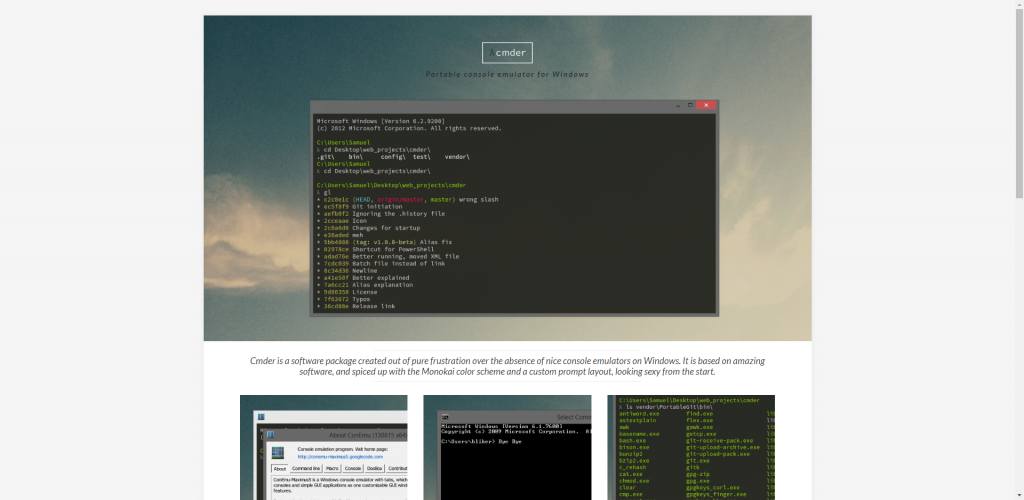Click commit line '7a6cc21 Alias explanation'
Image resolution: width=1024 pixels, height=500 pixels.
pos(364,285)
